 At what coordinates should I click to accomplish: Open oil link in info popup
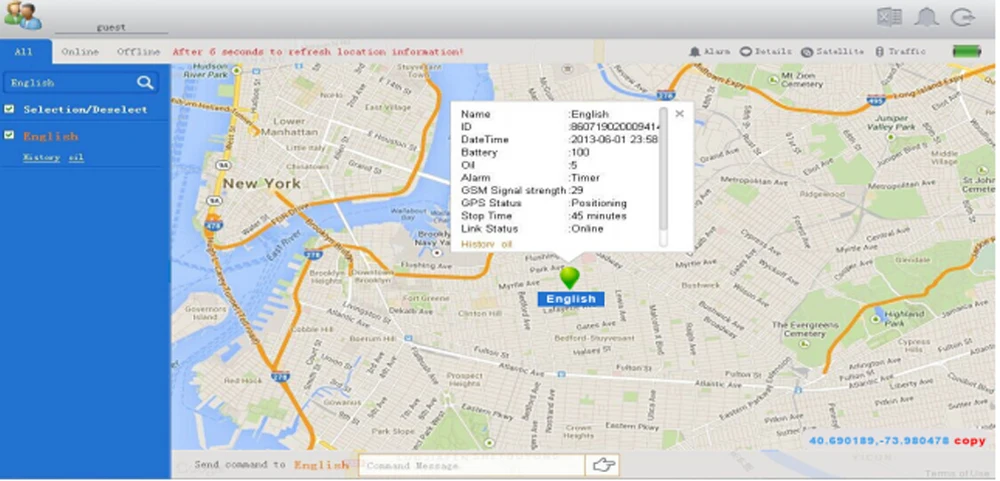[x=507, y=244]
